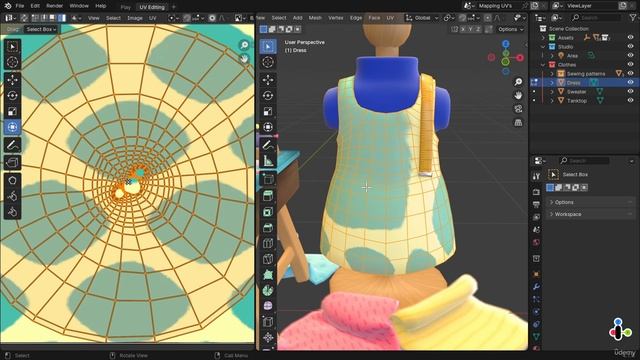This screenshot has width=640, height=360.
Task: Hide the Tanktop object with eye icon
Action: 630,100
